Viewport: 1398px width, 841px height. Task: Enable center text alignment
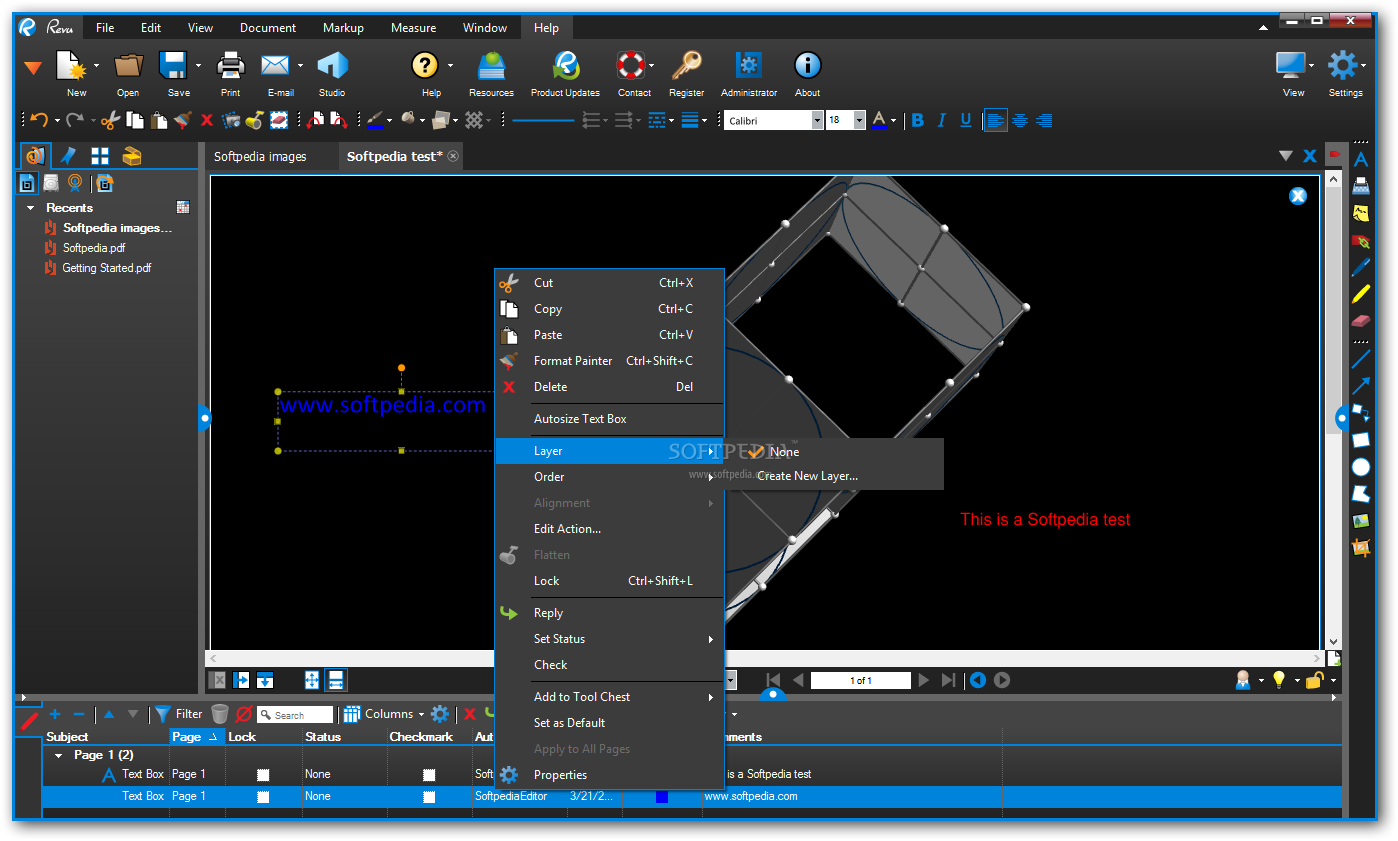tap(1020, 120)
